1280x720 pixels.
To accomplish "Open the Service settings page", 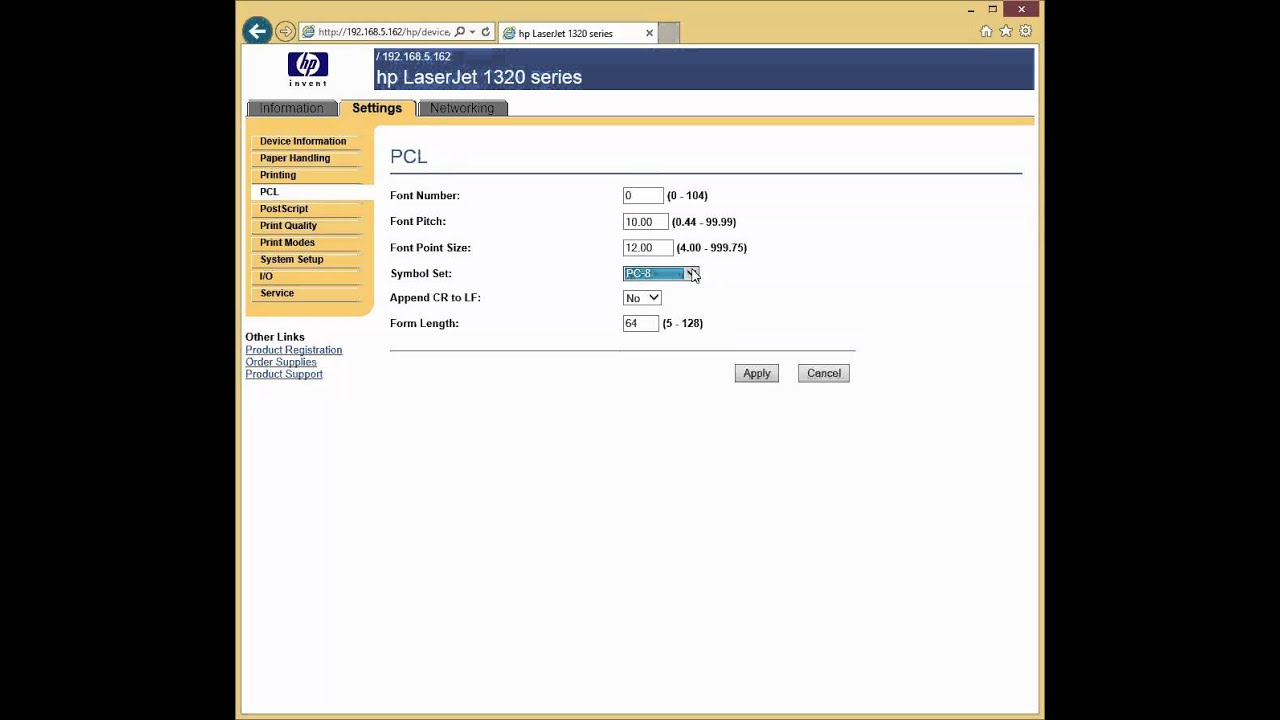I will coord(277,294).
